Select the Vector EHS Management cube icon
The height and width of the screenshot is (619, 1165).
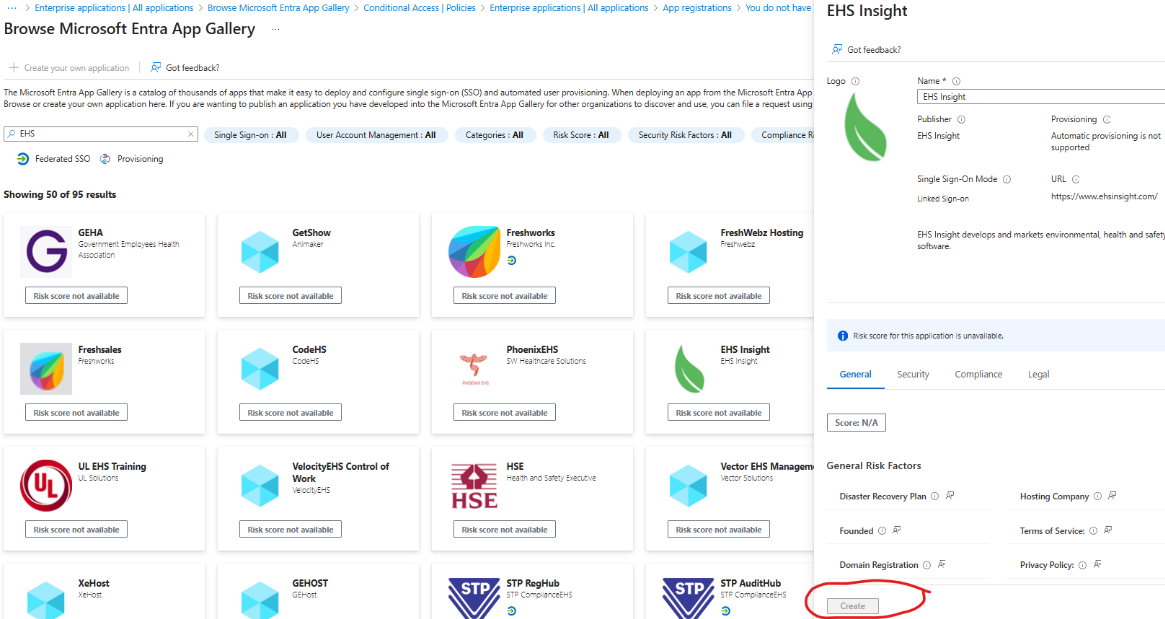[688, 485]
